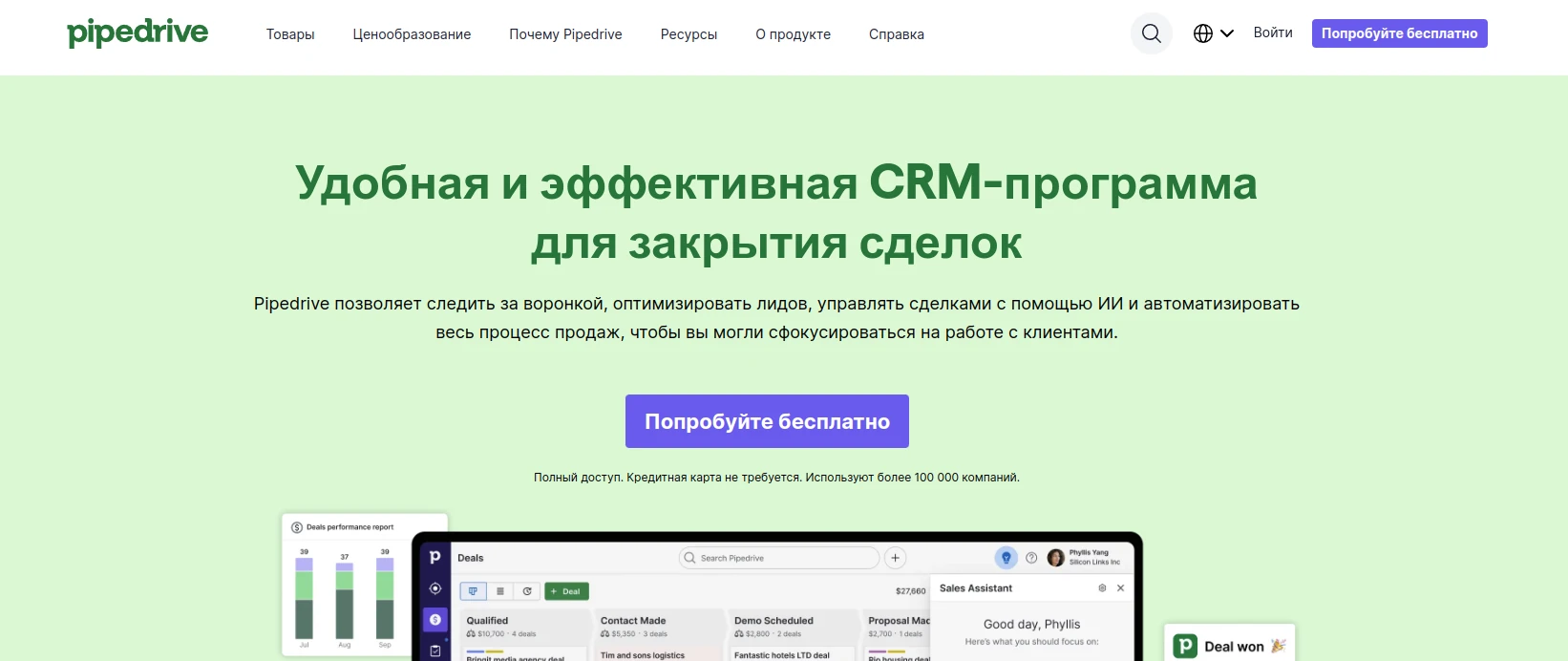Open the Почему Pipedrive menu
Viewport: 1568px width, 661px height.
coord(565,34)
